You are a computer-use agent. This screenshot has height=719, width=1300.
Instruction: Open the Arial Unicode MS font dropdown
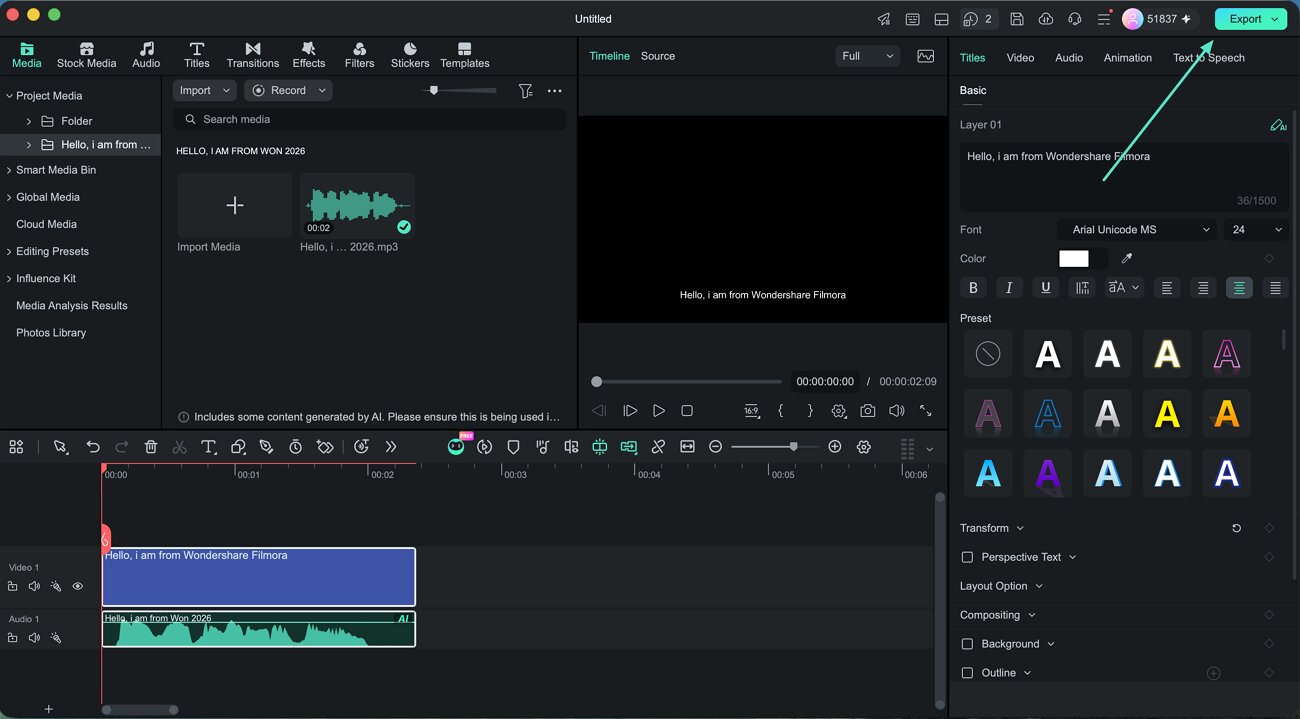(1137, 230)
